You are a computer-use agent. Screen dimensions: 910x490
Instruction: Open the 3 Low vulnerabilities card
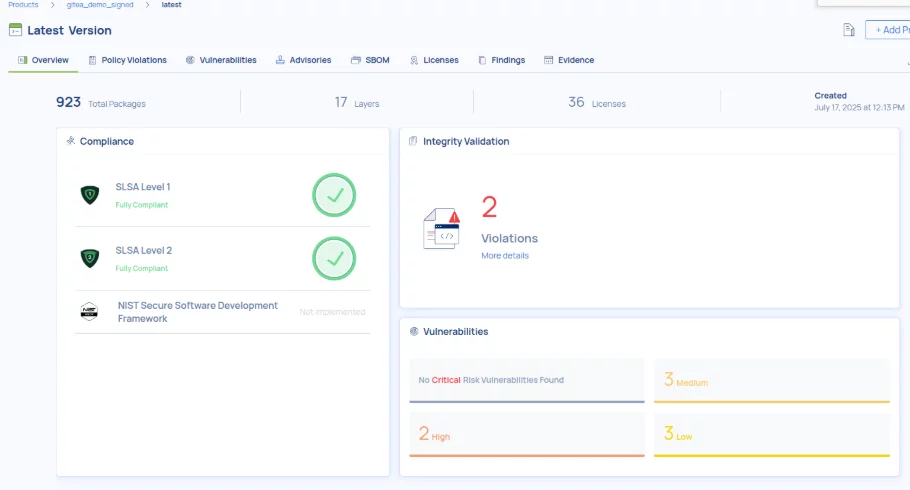click(x=772, y=434)
